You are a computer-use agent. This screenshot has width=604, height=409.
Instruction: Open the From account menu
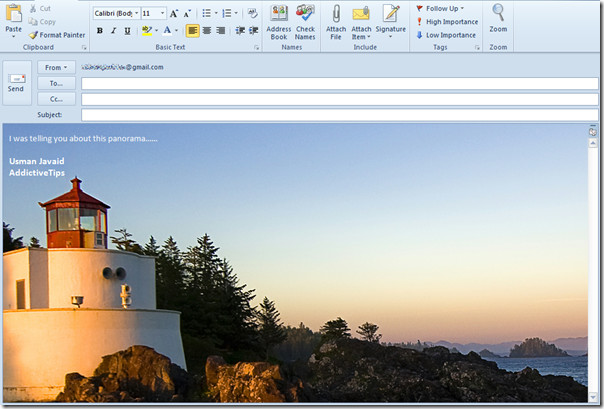56,67
